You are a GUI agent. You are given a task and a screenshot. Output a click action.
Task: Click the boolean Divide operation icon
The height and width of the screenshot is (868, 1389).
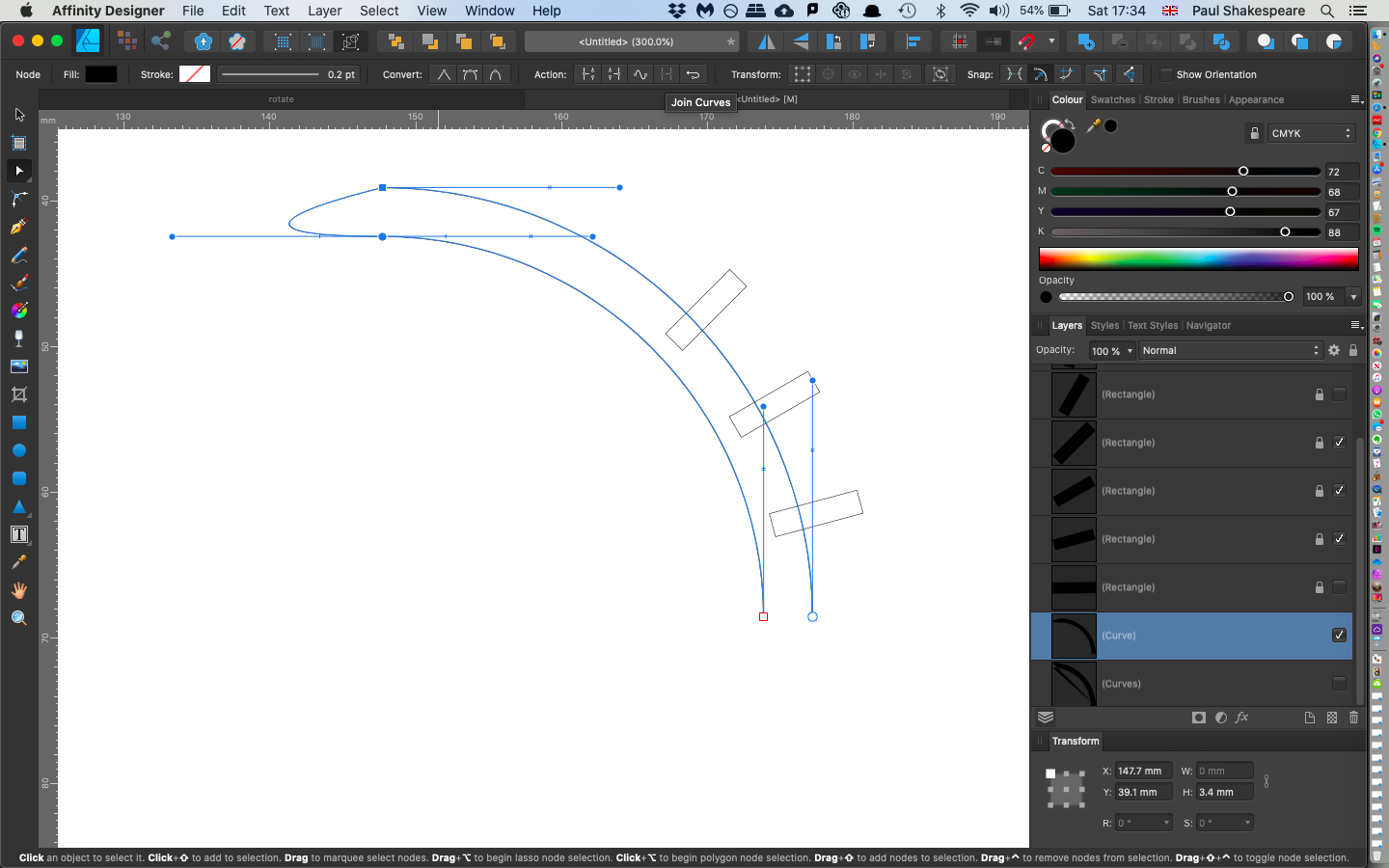point(1221,41)
